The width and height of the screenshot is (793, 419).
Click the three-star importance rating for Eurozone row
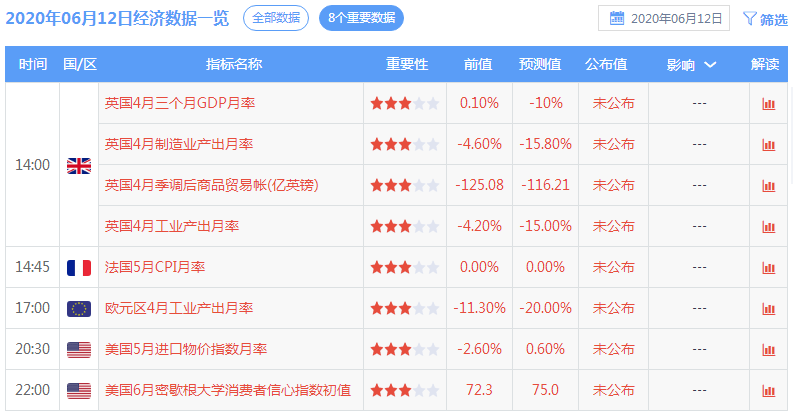(x=404, y=308)
